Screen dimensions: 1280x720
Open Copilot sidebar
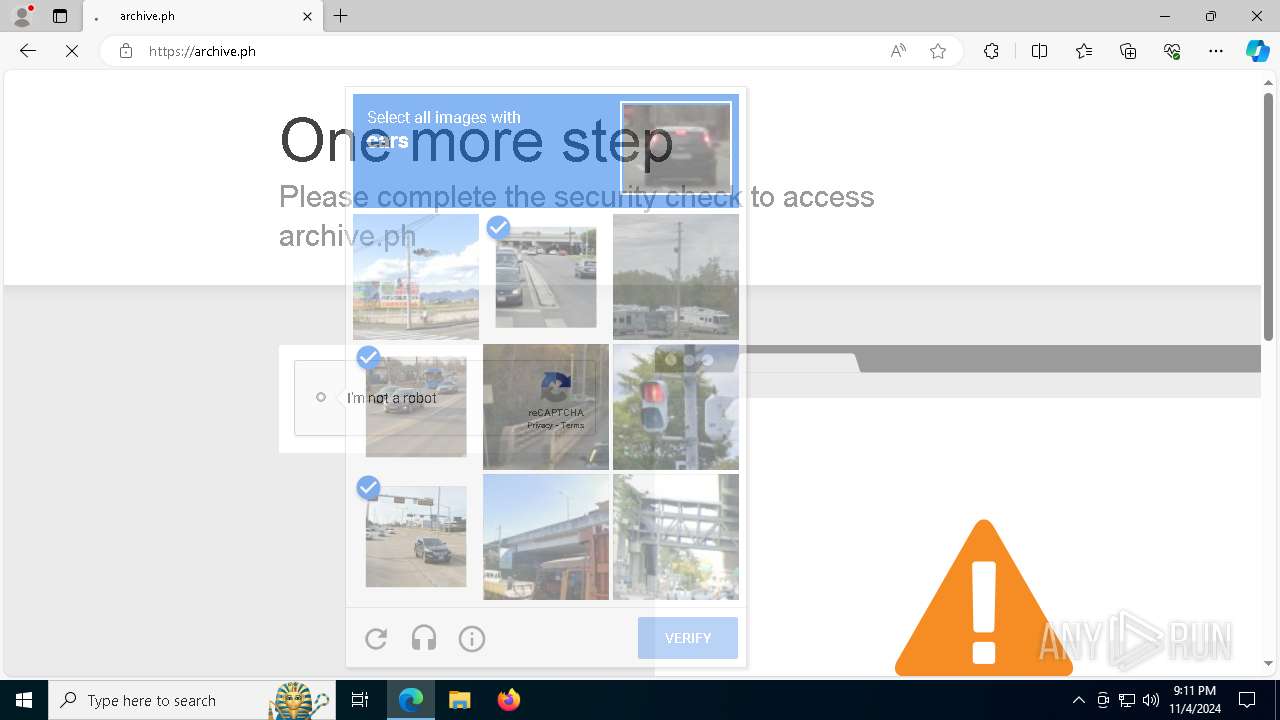1257,51
